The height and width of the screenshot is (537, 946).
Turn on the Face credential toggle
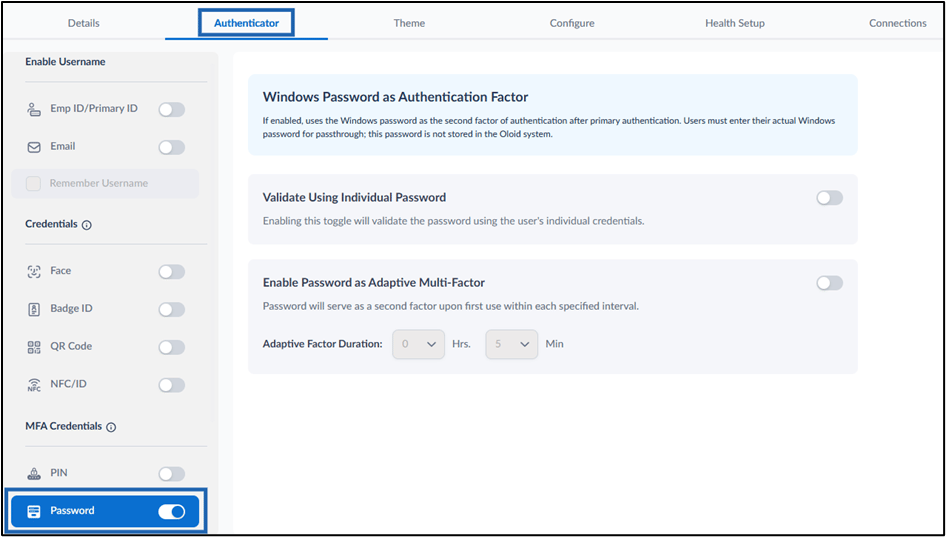pos(171,272)
